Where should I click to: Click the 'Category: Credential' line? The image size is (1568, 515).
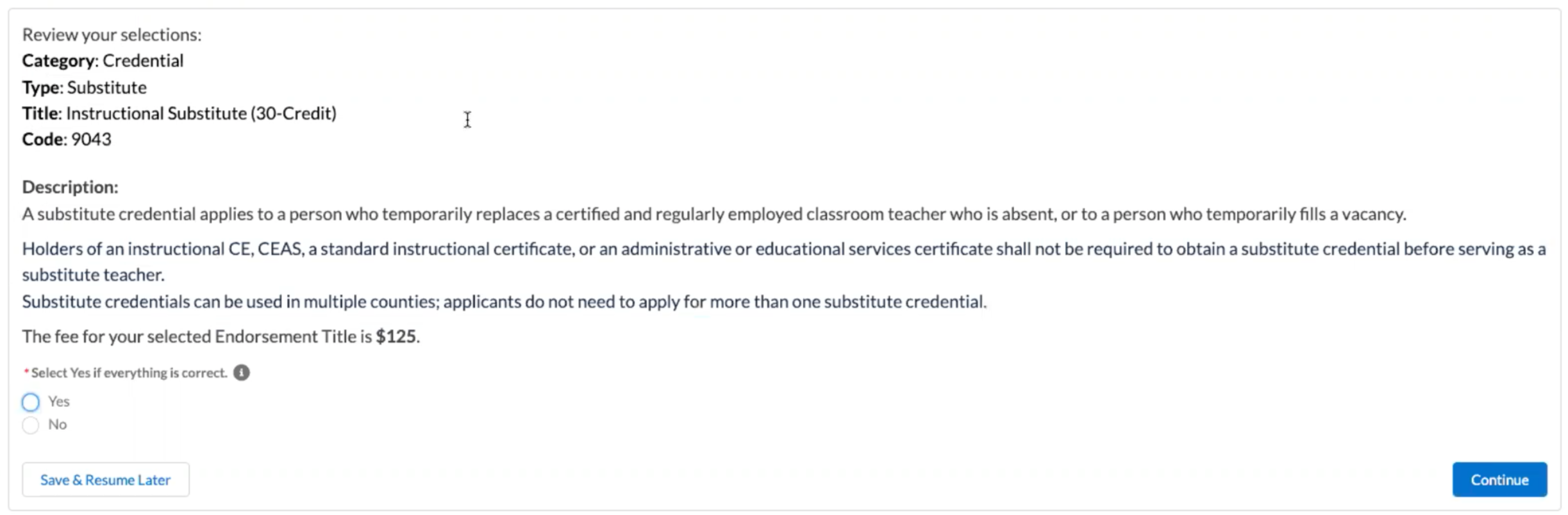tap(103, 61)
